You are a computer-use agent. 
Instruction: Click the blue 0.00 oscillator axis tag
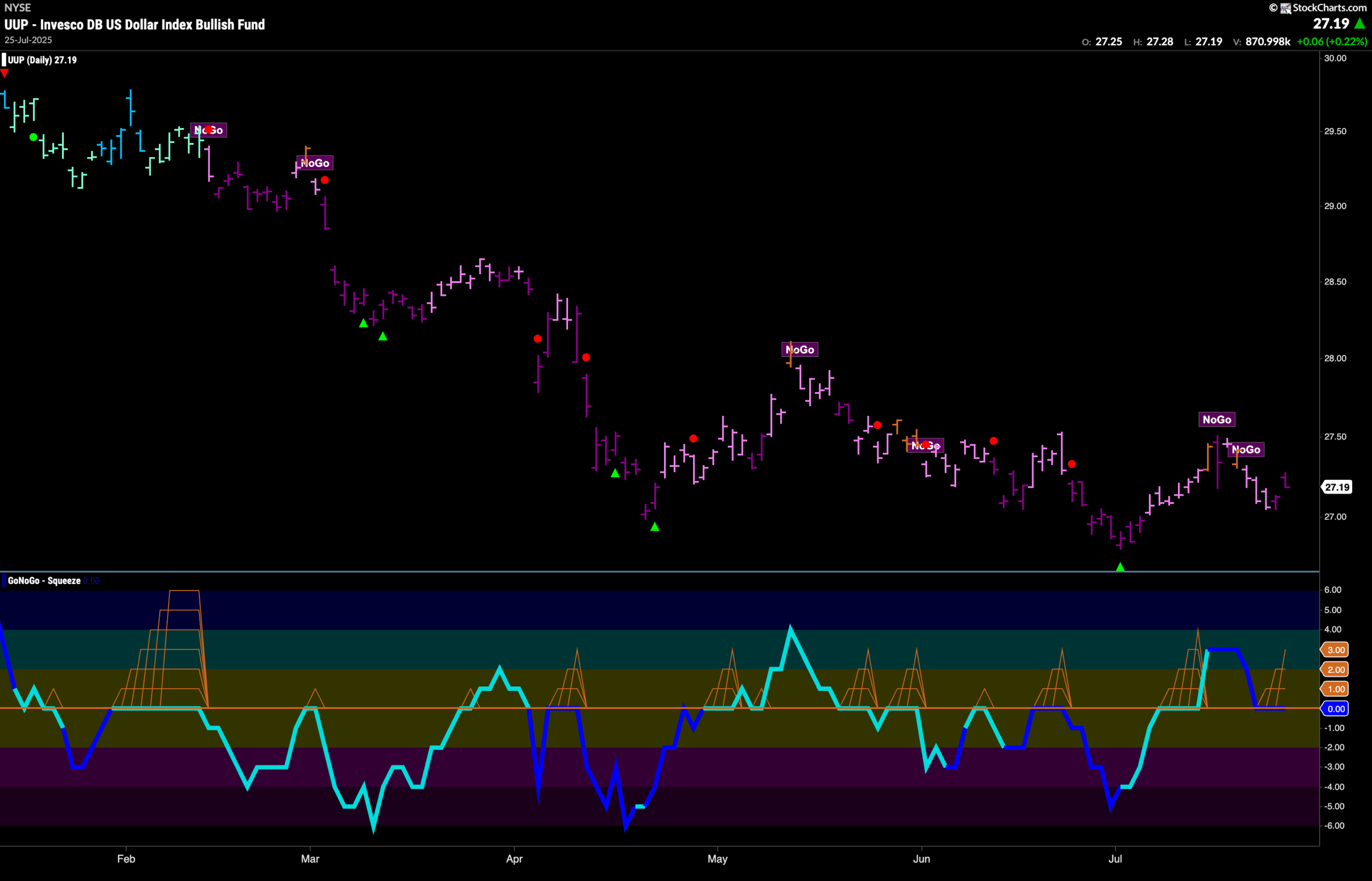1336,710
